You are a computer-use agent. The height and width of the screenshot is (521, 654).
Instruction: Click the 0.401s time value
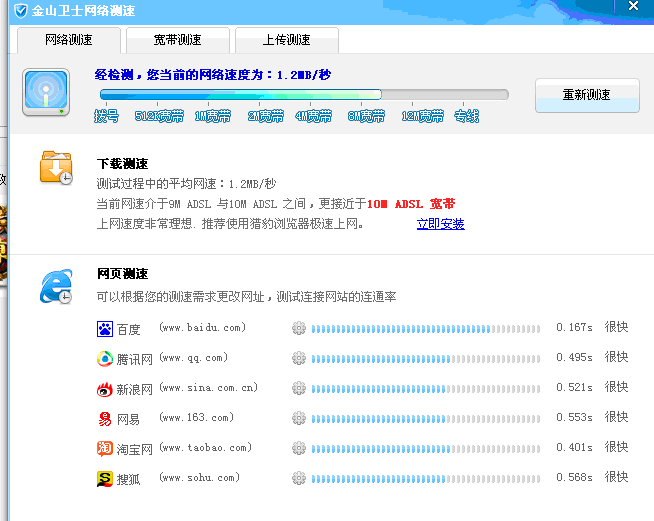574,448
